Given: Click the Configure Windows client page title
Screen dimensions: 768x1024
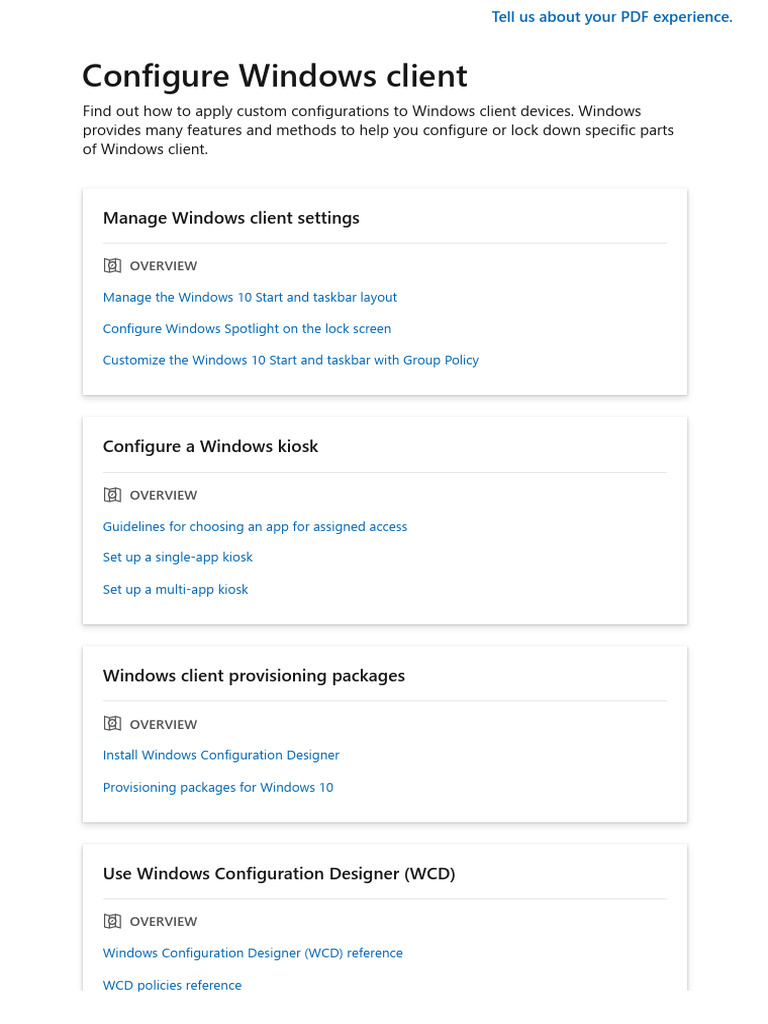Looking at the screenshot, I should click(x=275, y=76).
